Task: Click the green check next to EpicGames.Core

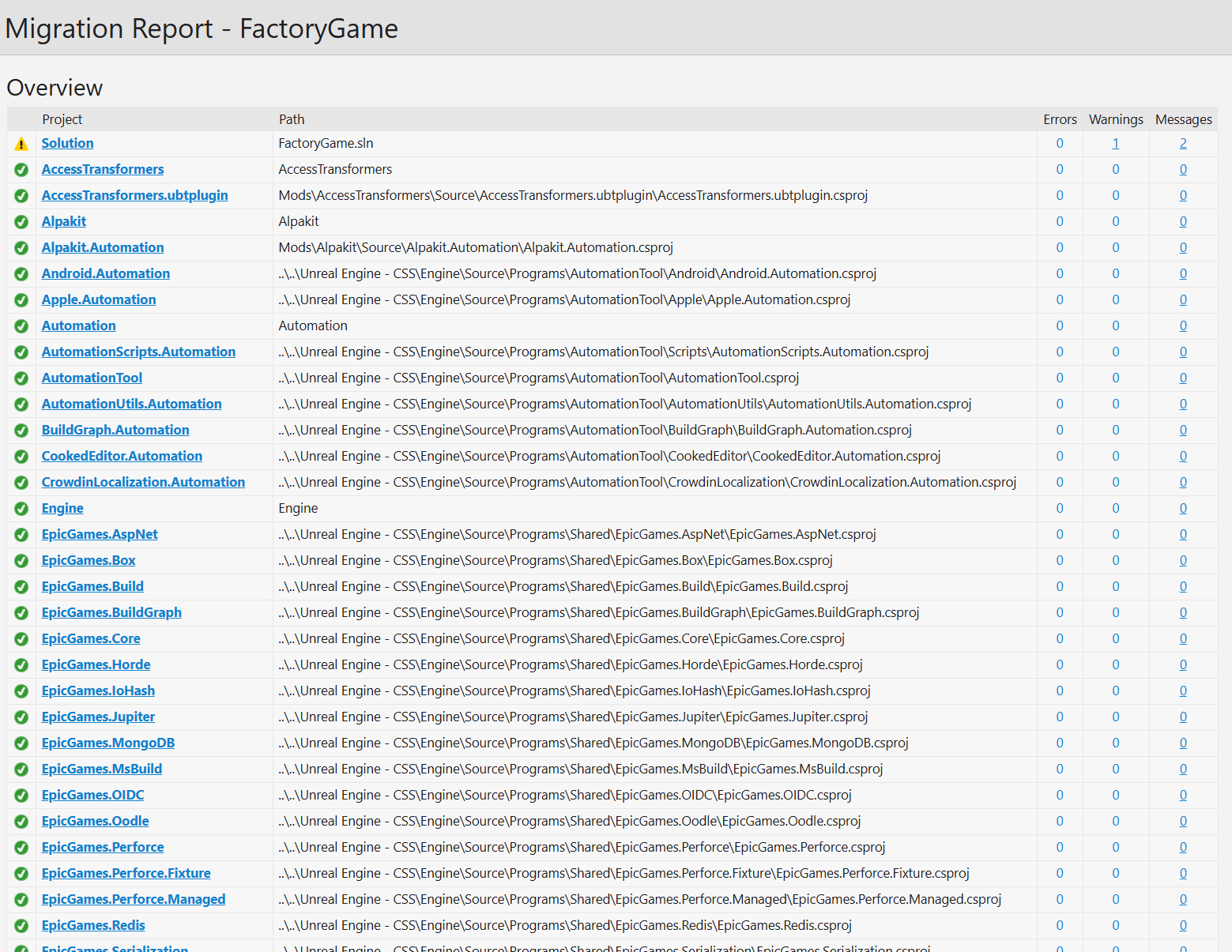Action: [x=21, y=639]
